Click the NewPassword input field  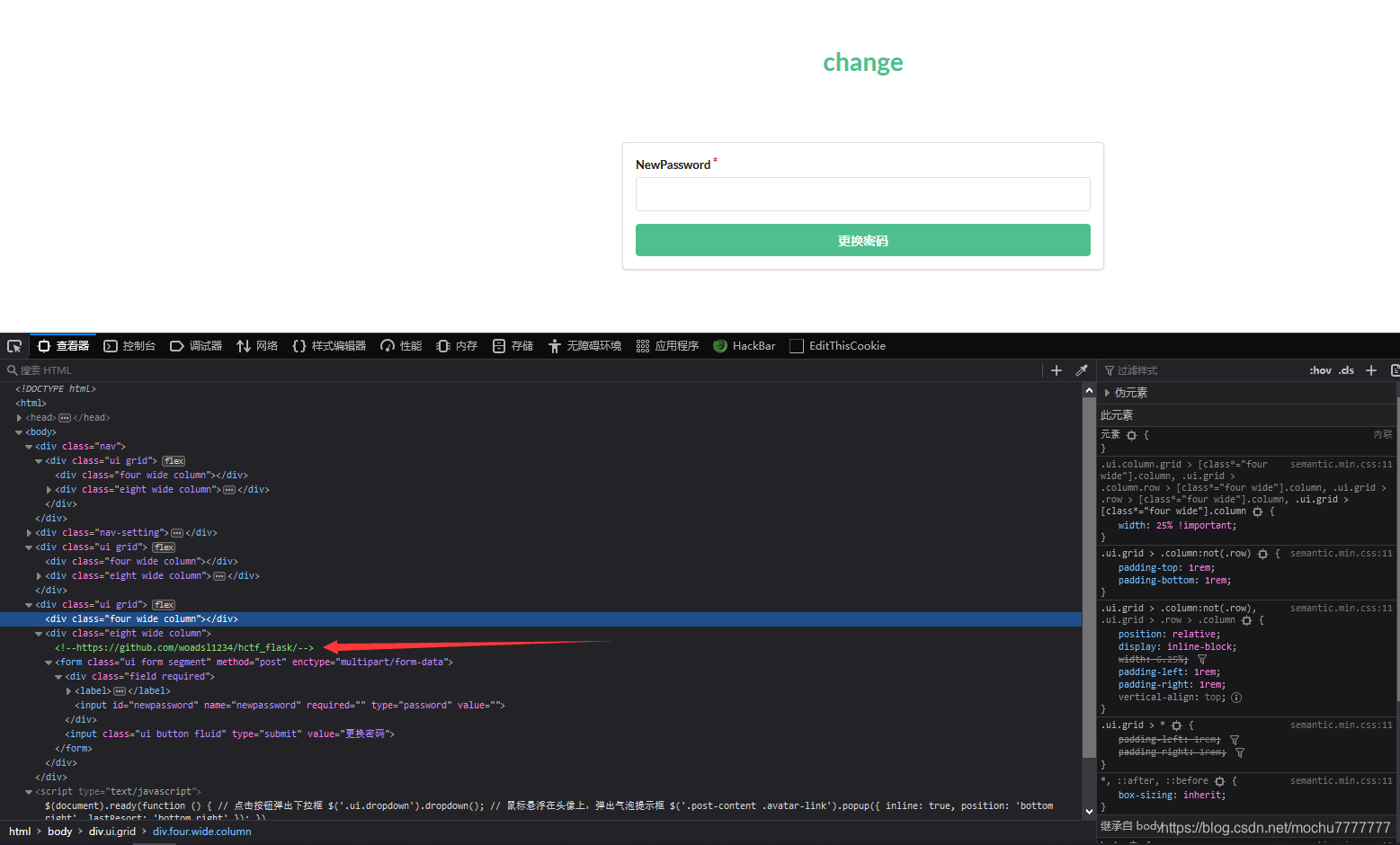[x=863, y=194]
